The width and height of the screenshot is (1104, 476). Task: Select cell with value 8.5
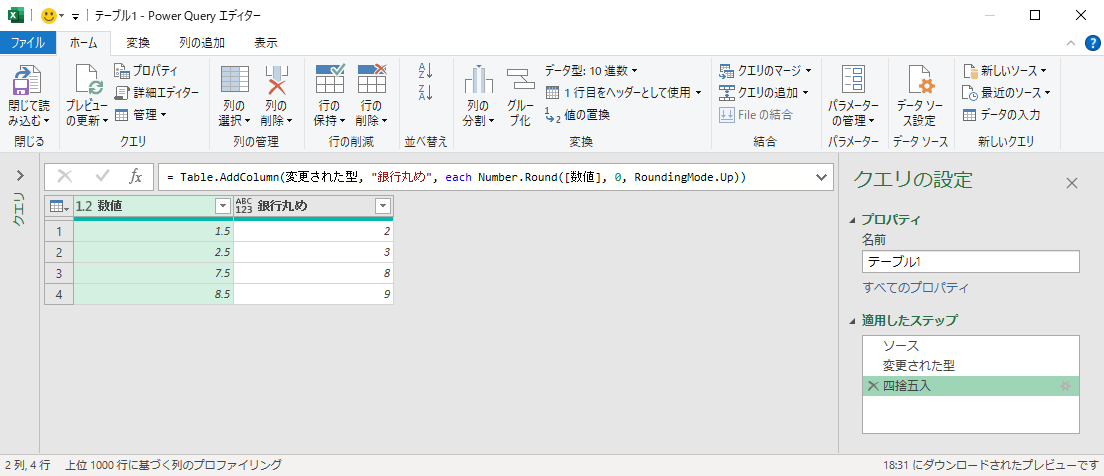(x=153, y=294)
